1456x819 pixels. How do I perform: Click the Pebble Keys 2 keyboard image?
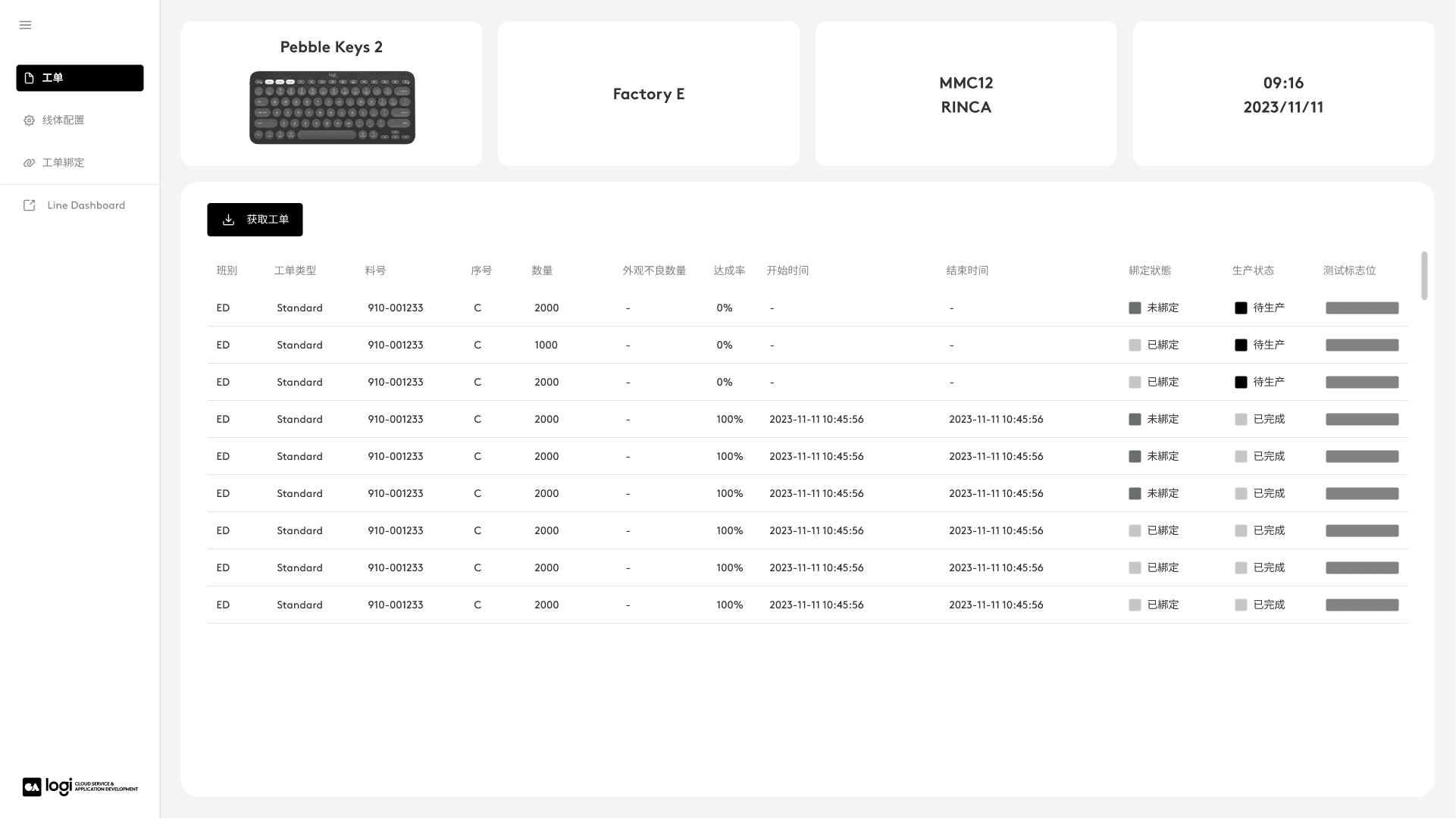pos(332,108)
